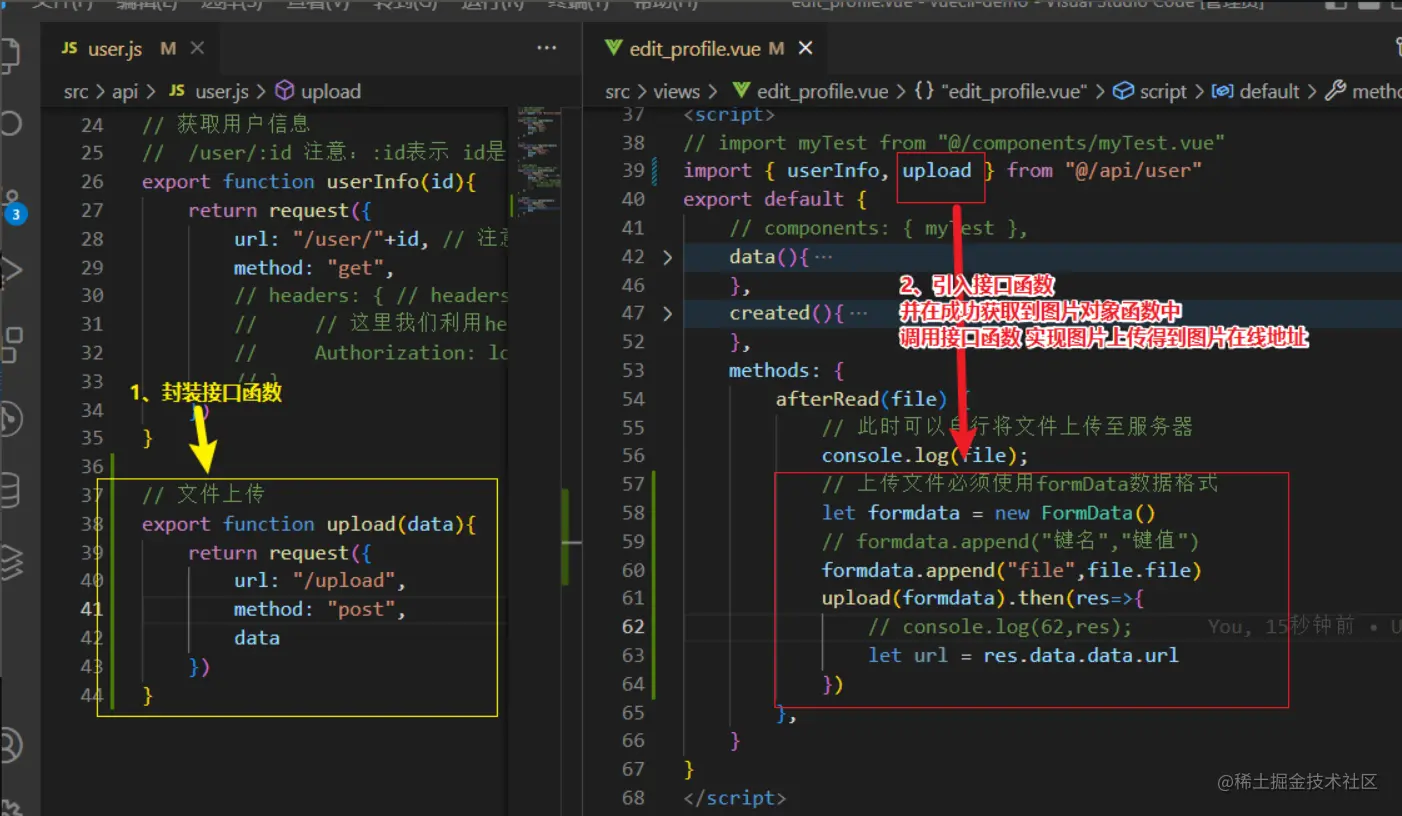Expand the folded created() block at line 47
The height and width of the screenshot is (816, 1402).
click(668, 313)
